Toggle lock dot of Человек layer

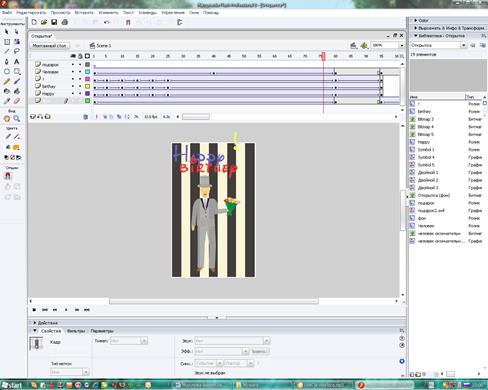tap(80, 72)
